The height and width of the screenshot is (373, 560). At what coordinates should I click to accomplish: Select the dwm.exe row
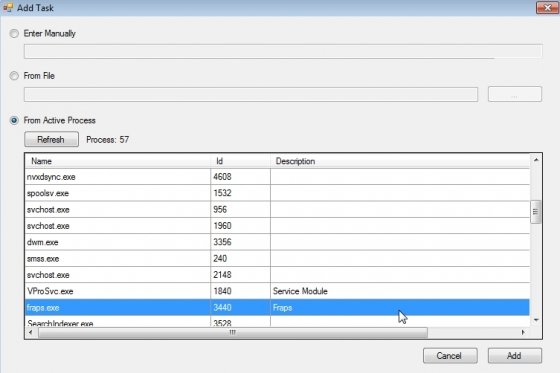[277, 242]
